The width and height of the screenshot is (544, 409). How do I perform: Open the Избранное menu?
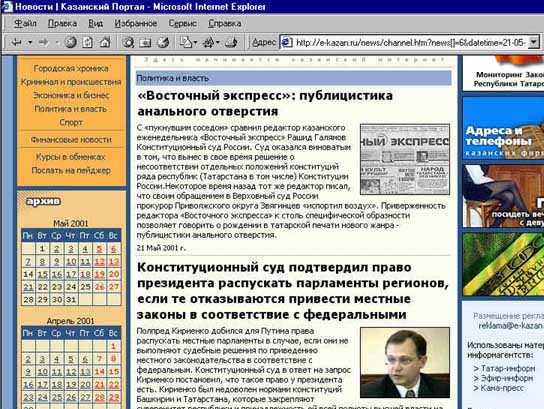coord(136,23)
